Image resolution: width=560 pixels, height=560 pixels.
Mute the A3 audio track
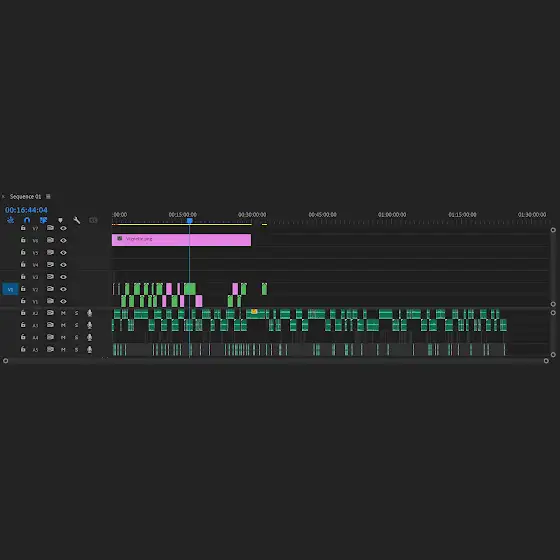[63, 325]
